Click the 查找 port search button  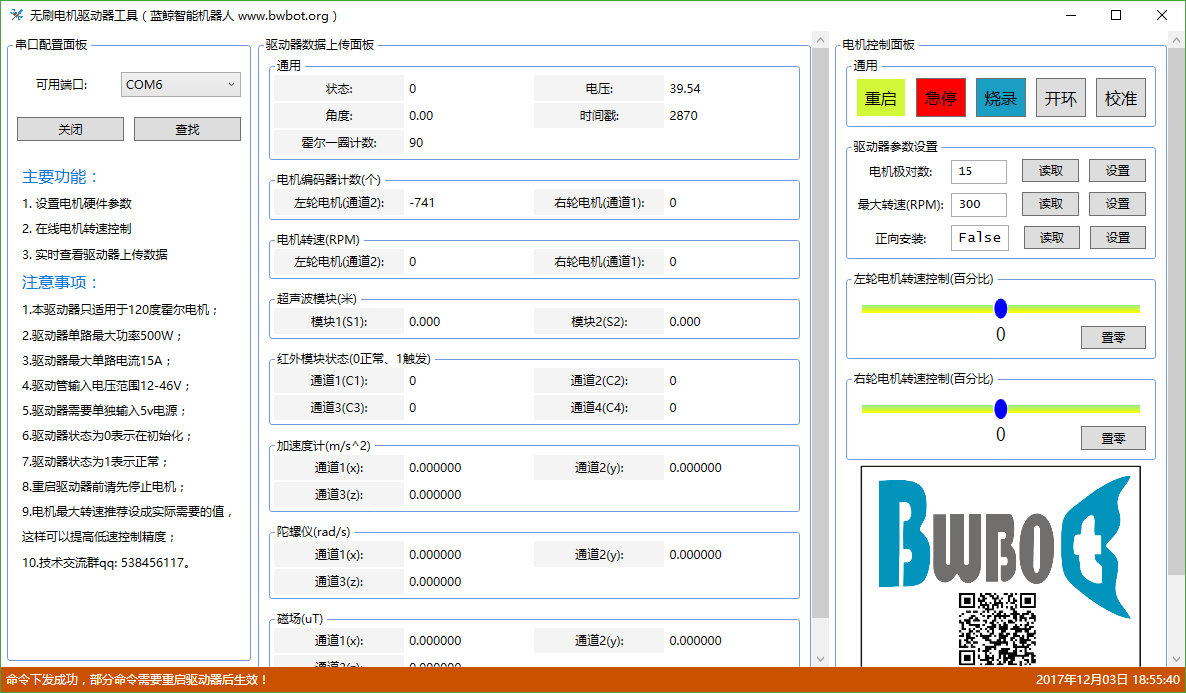coord(187,129)
